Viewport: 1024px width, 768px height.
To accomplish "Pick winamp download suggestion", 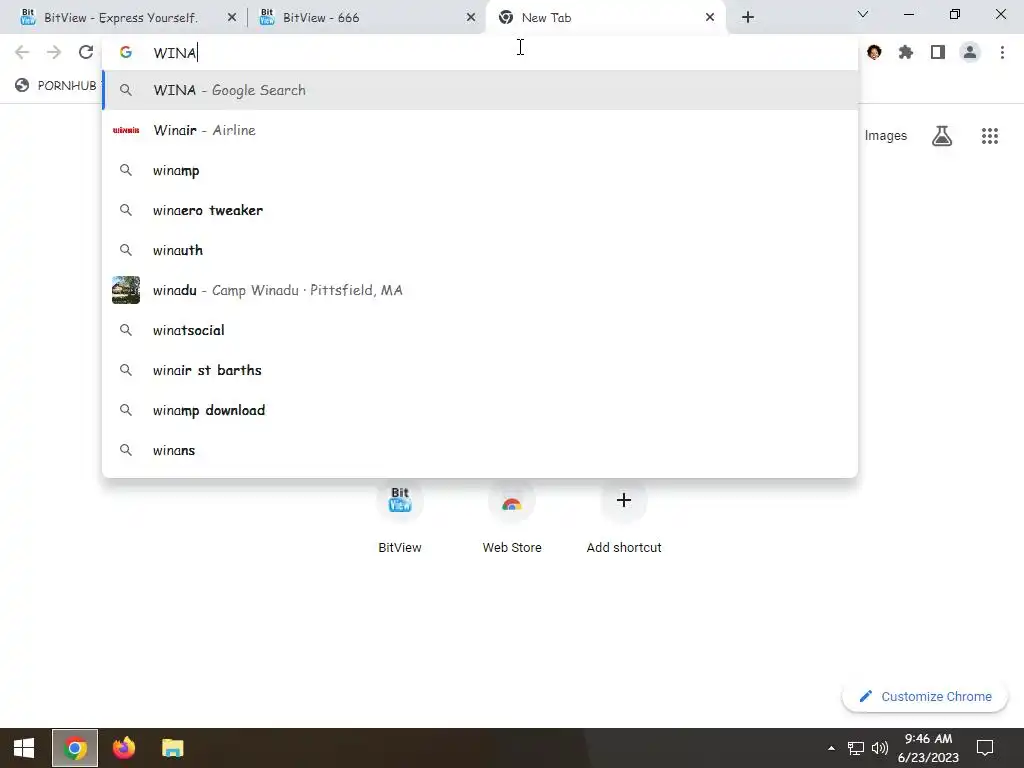I will 480,410.
